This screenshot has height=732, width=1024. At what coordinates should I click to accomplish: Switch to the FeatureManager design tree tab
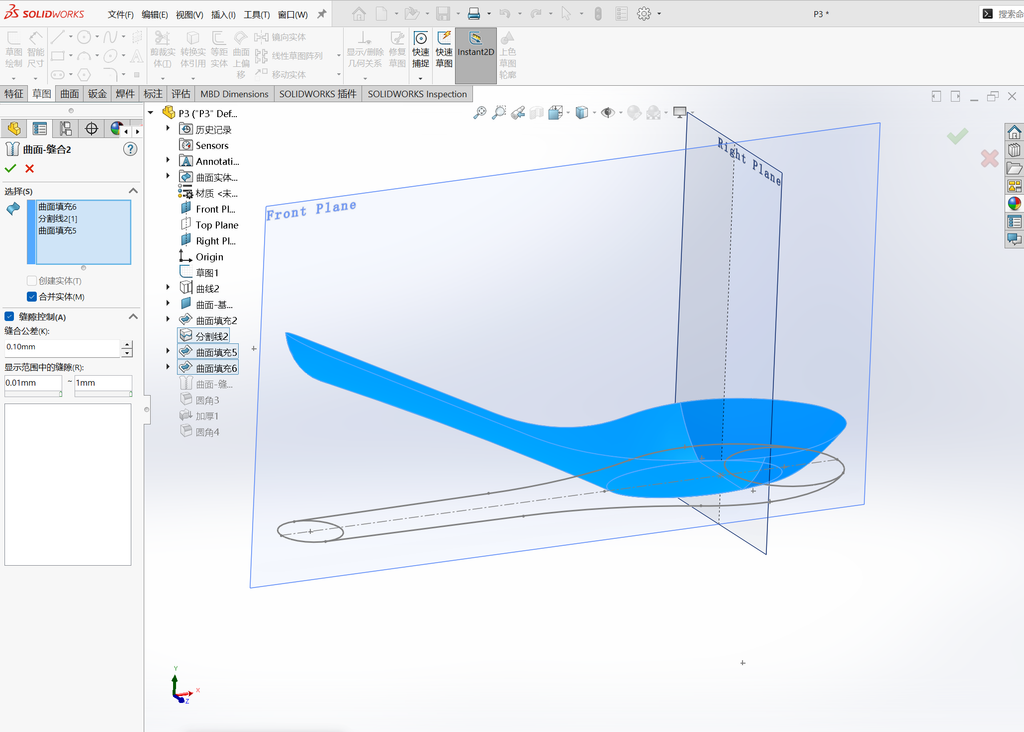(x=14, y=129)
